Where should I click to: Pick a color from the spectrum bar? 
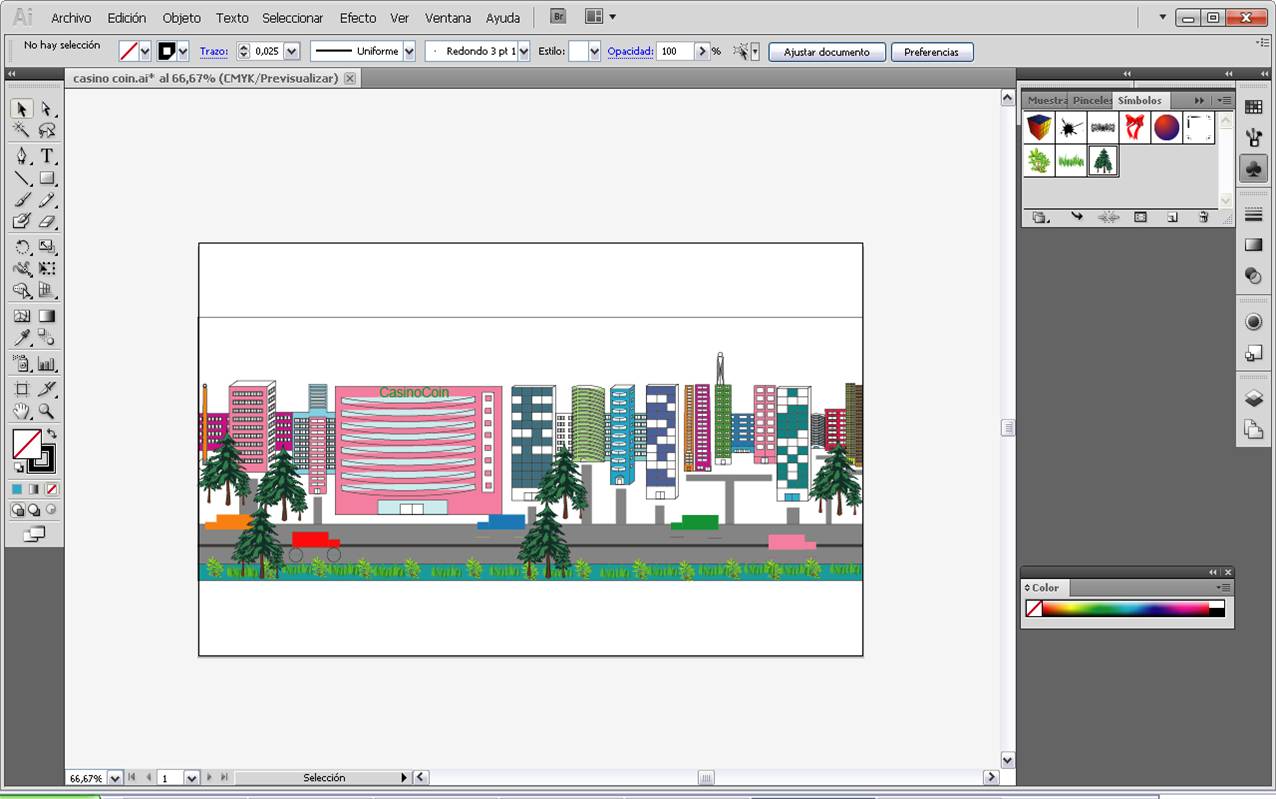click(x=1125, y=608)
